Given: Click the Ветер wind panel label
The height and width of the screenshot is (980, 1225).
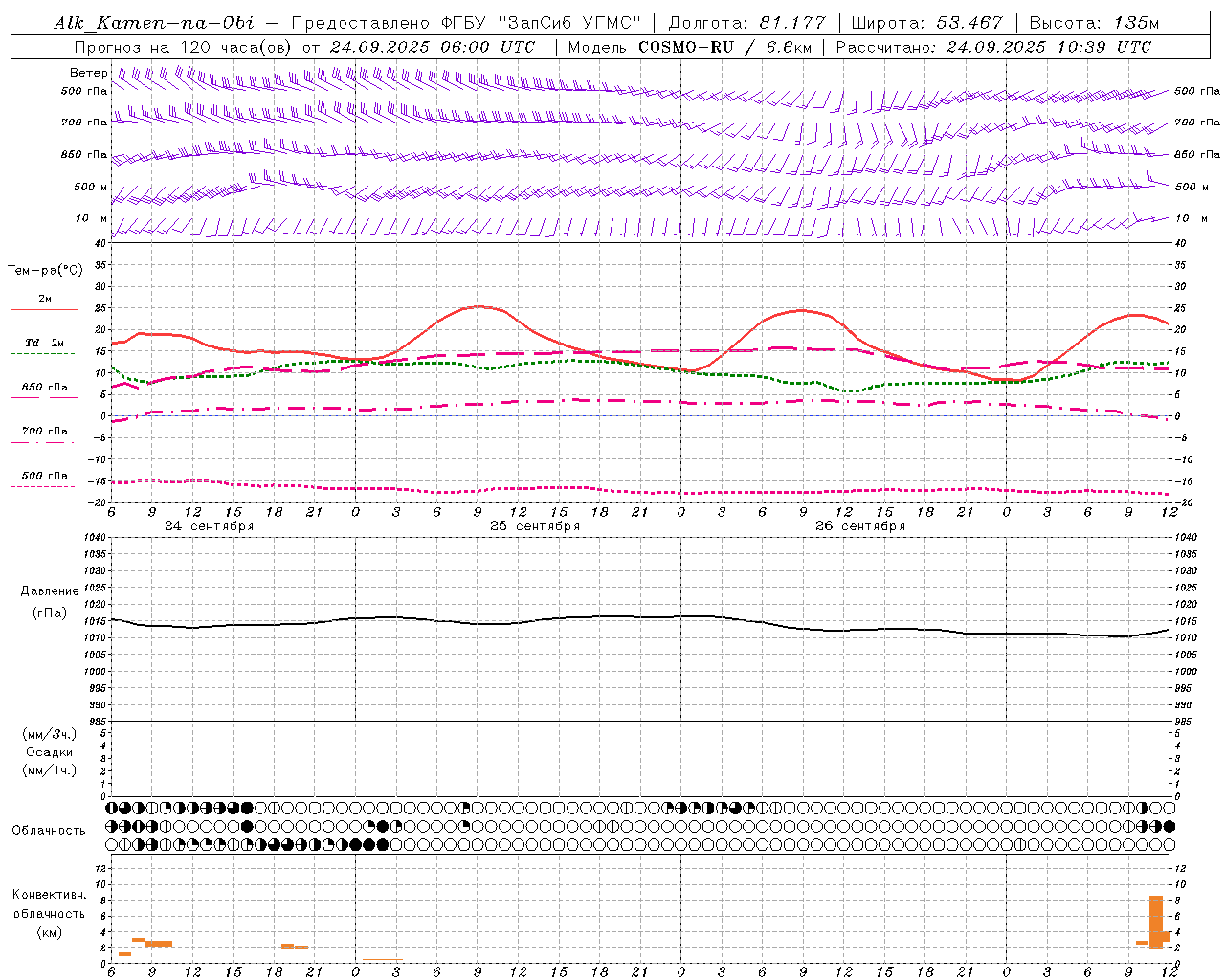Looking at the screenshot, I should (x=89, y=73).
